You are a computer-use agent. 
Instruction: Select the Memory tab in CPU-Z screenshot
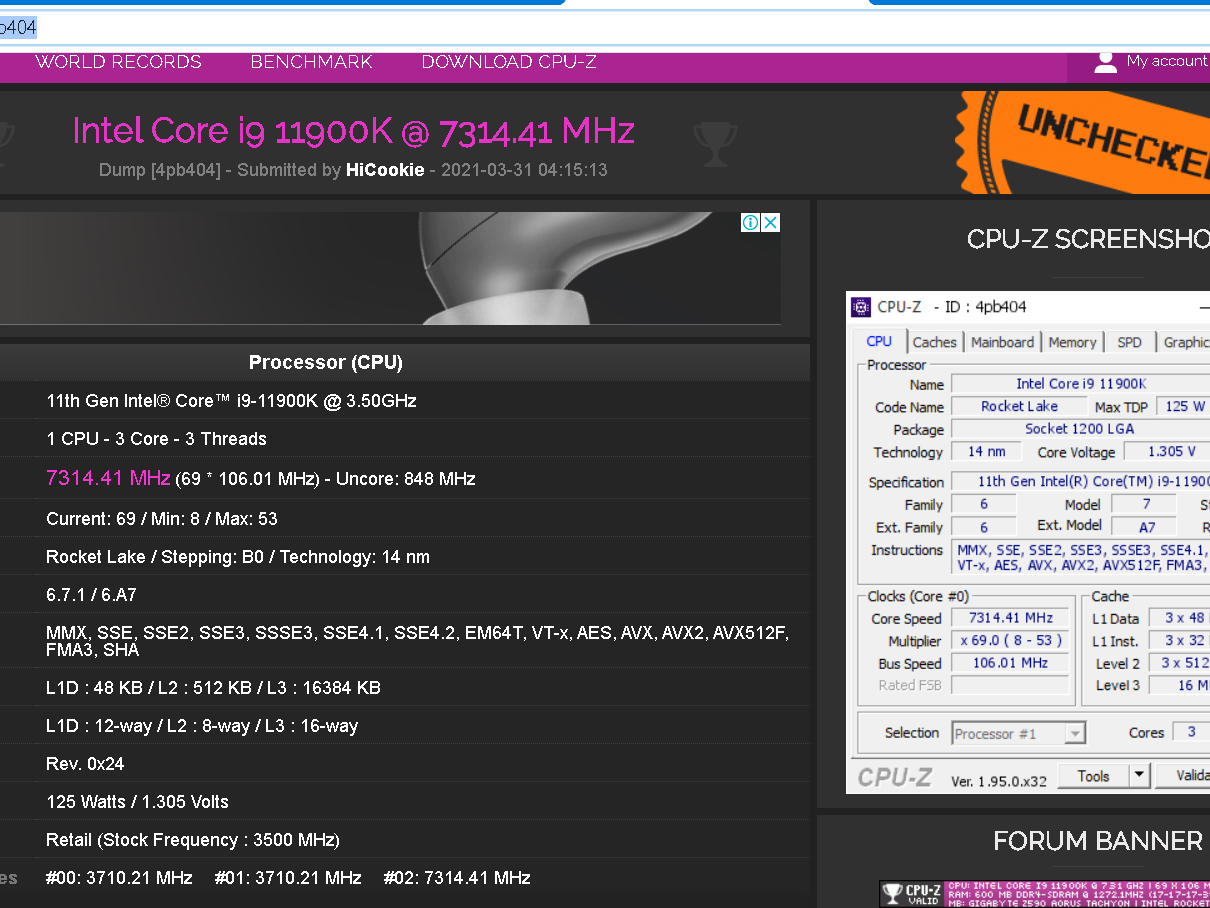[x=1072, y=342]
